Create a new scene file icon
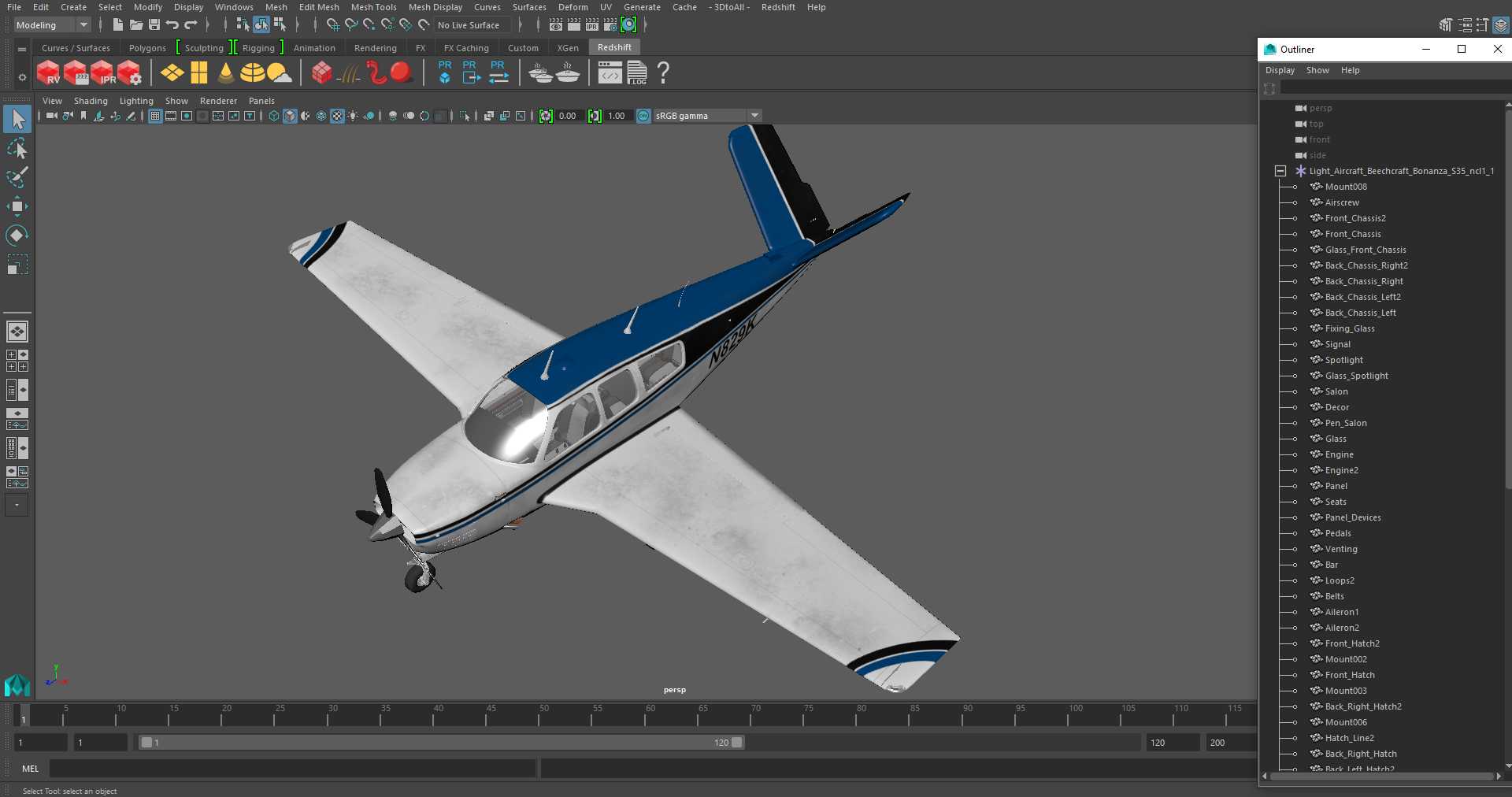Viewport: 1512px width, 797px height. pos(117,25)
